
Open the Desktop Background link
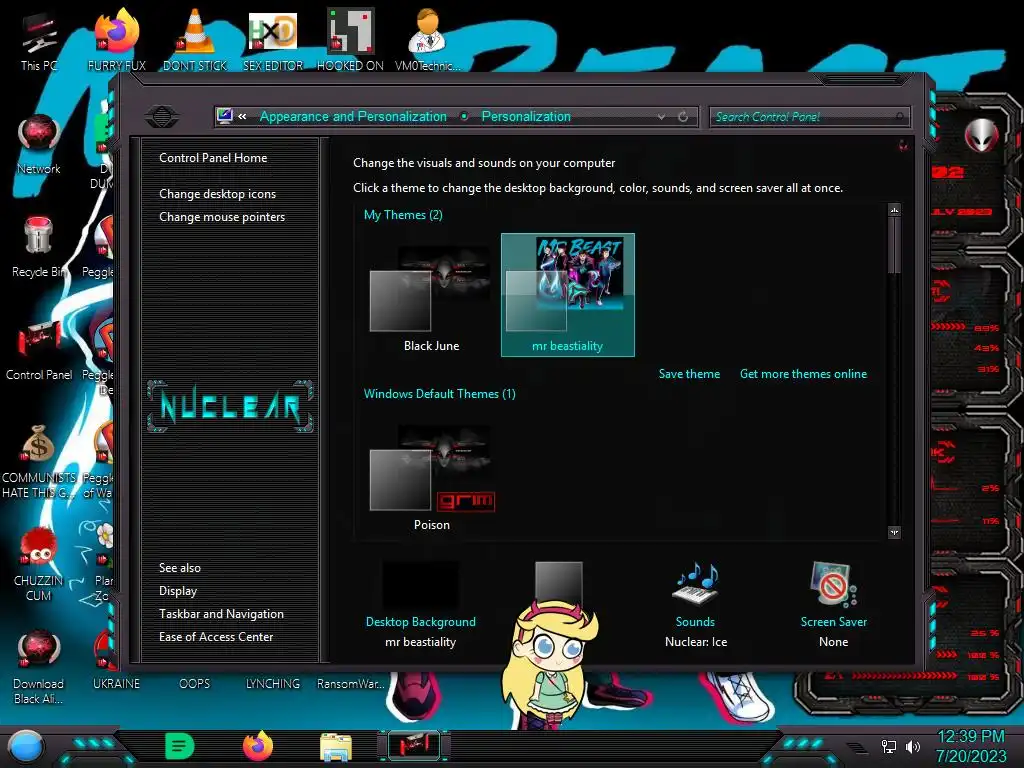click(x=421, y=622)
